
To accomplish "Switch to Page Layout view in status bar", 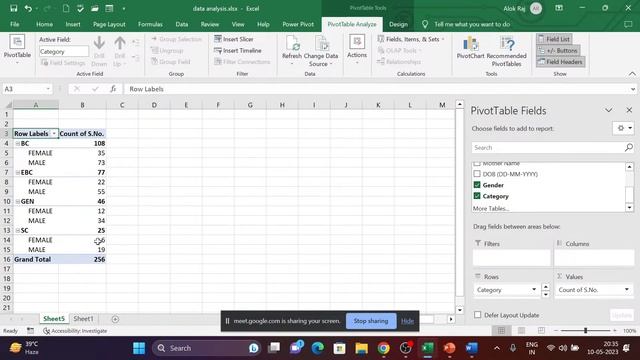I will pos(521,330).
